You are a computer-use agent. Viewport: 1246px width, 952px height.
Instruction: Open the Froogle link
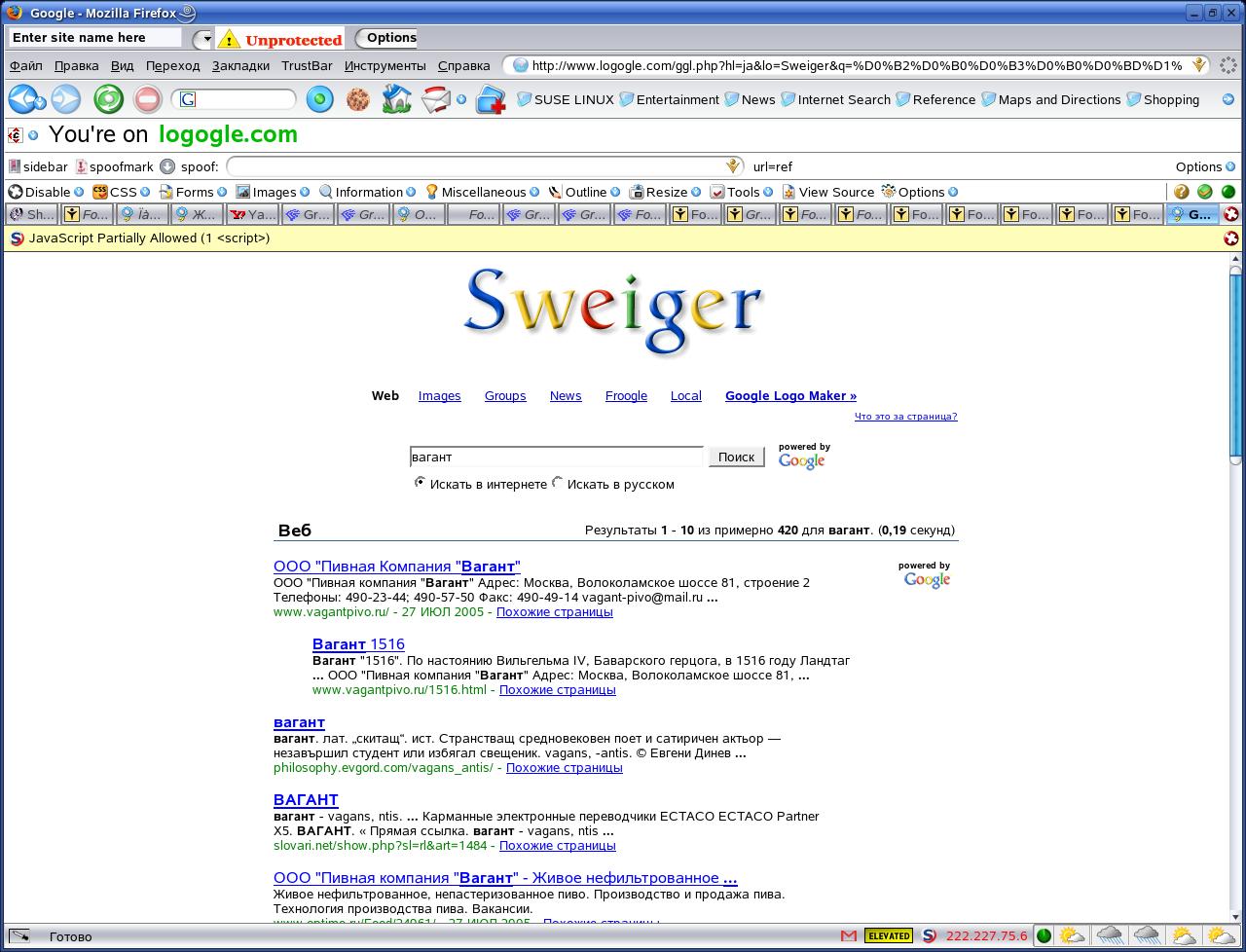point(626,396)
